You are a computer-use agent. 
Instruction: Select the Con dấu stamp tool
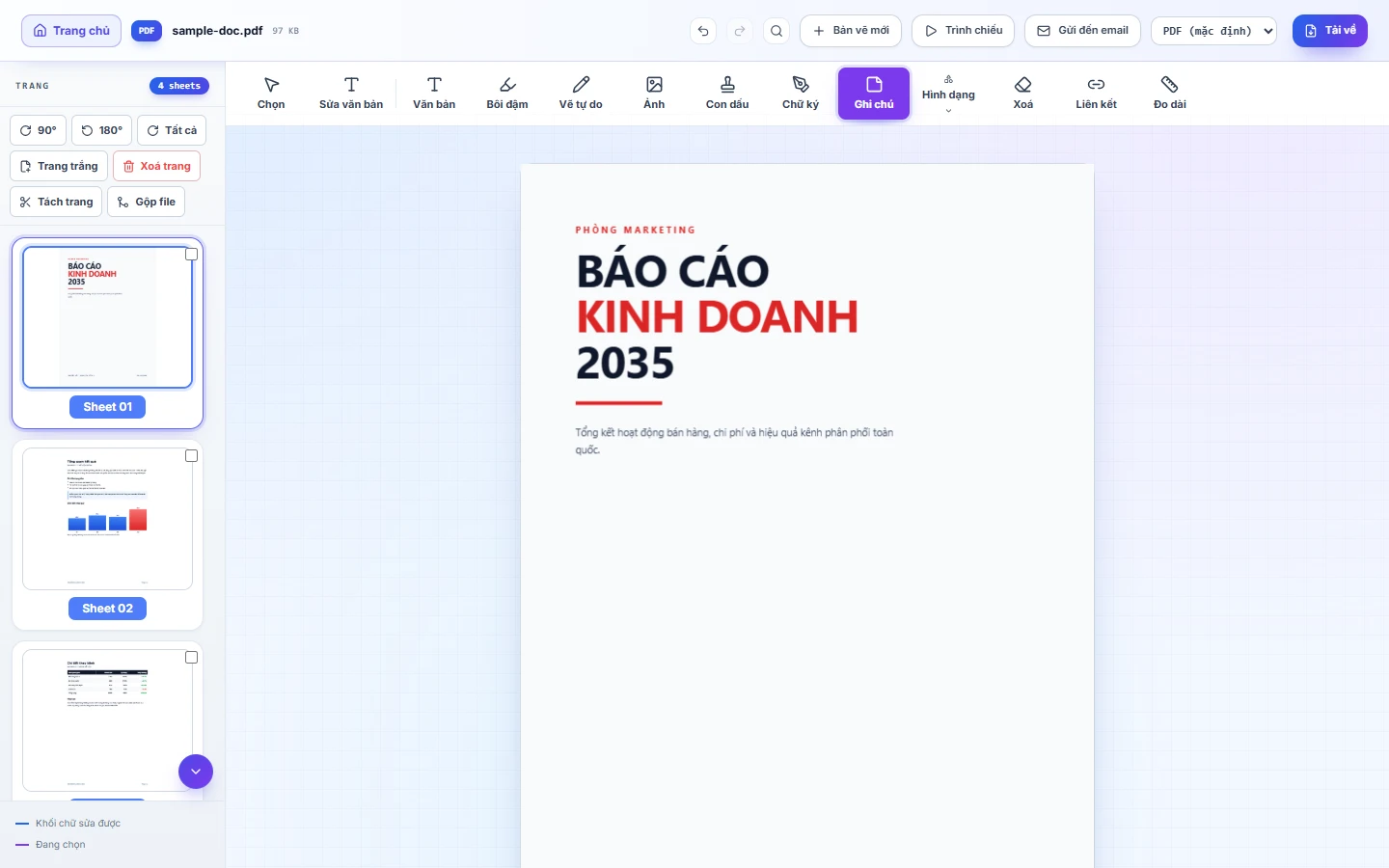727,94
